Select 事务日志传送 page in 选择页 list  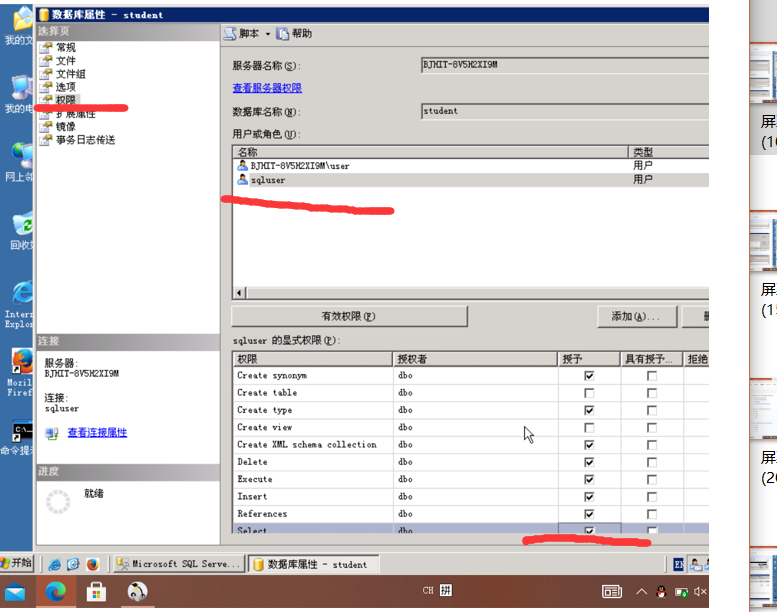tap(85, 140)
